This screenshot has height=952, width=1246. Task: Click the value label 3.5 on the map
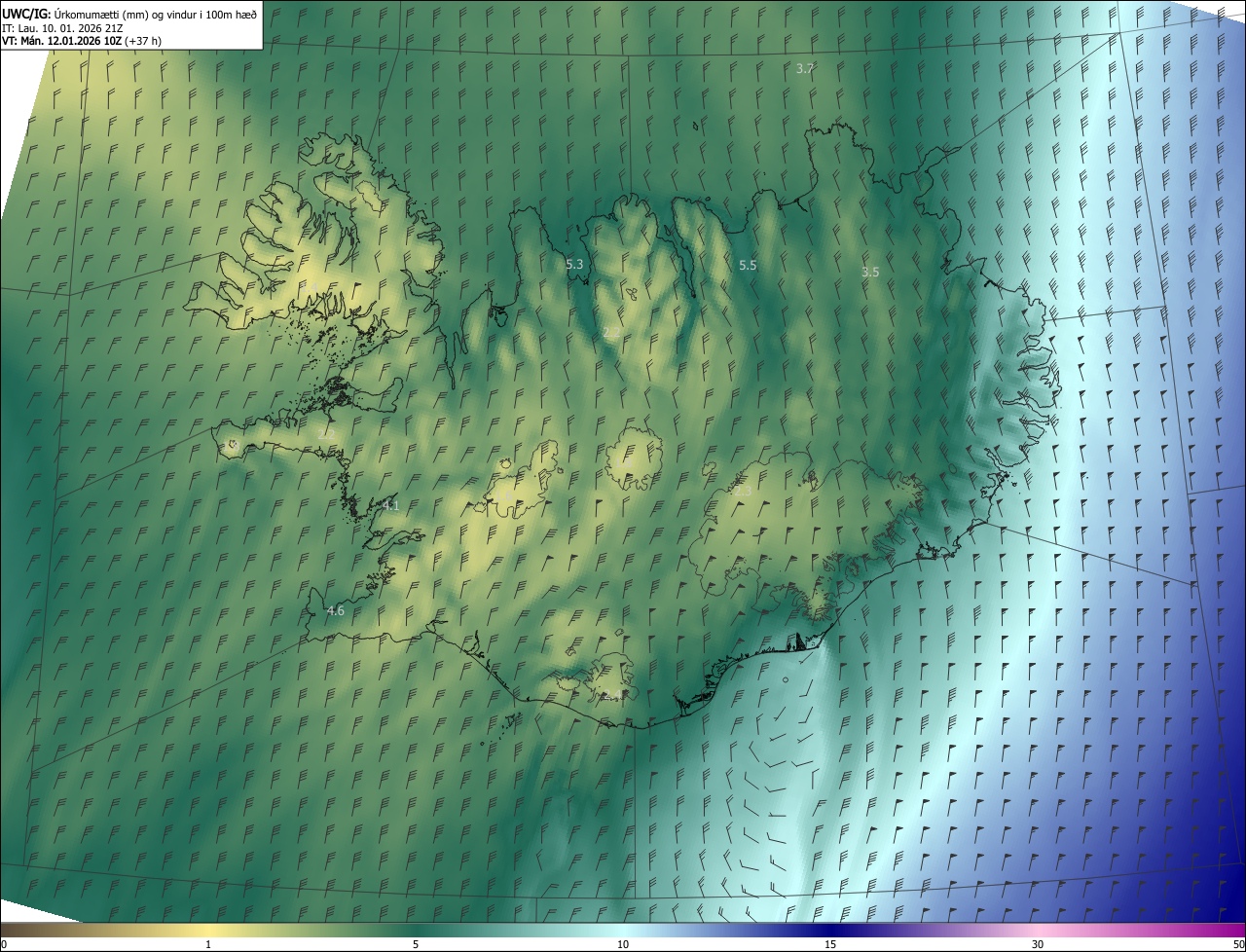[870, 273]
